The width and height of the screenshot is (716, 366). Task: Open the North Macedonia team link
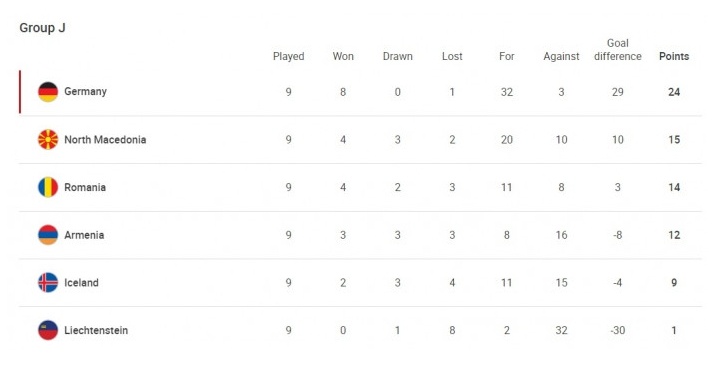click(x=105, y=140)
